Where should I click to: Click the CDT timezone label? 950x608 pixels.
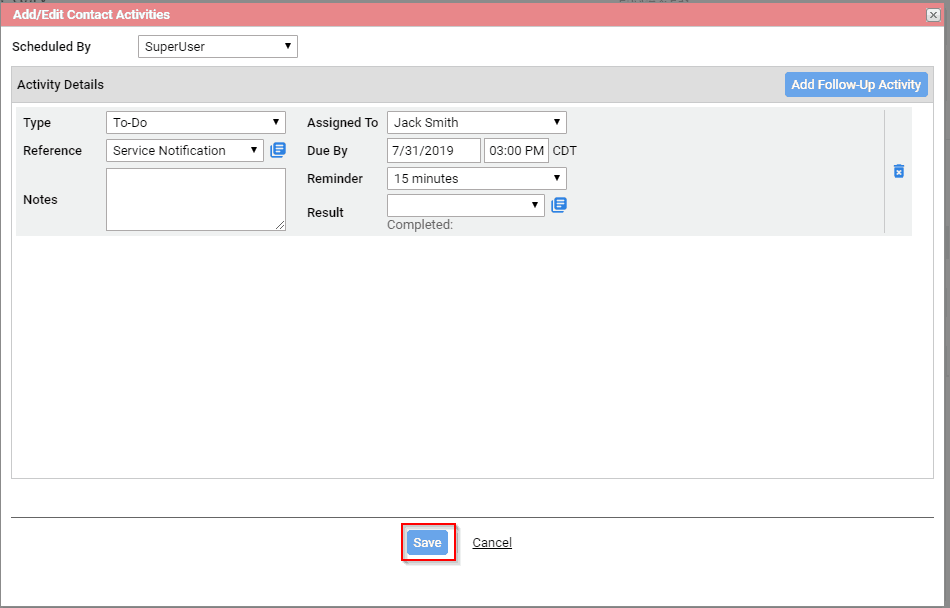coord(565,151)
